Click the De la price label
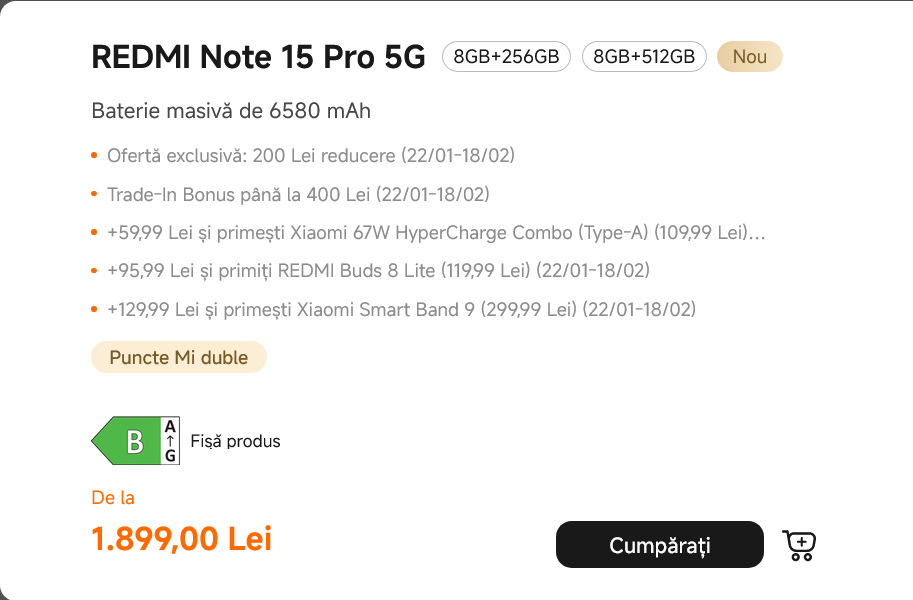The height and width of the screenshot is (600, 913). 113,498
